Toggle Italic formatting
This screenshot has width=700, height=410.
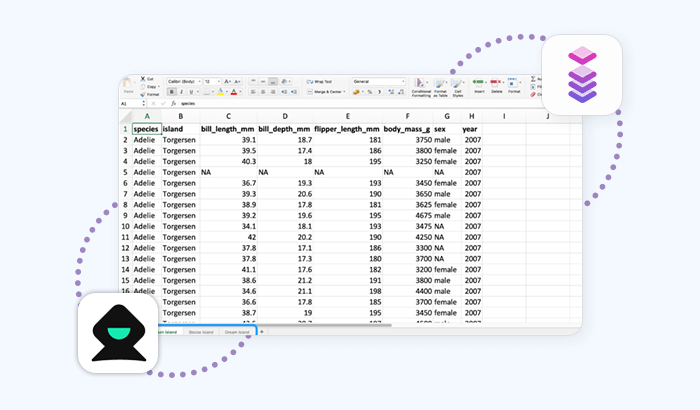[181, 92]
